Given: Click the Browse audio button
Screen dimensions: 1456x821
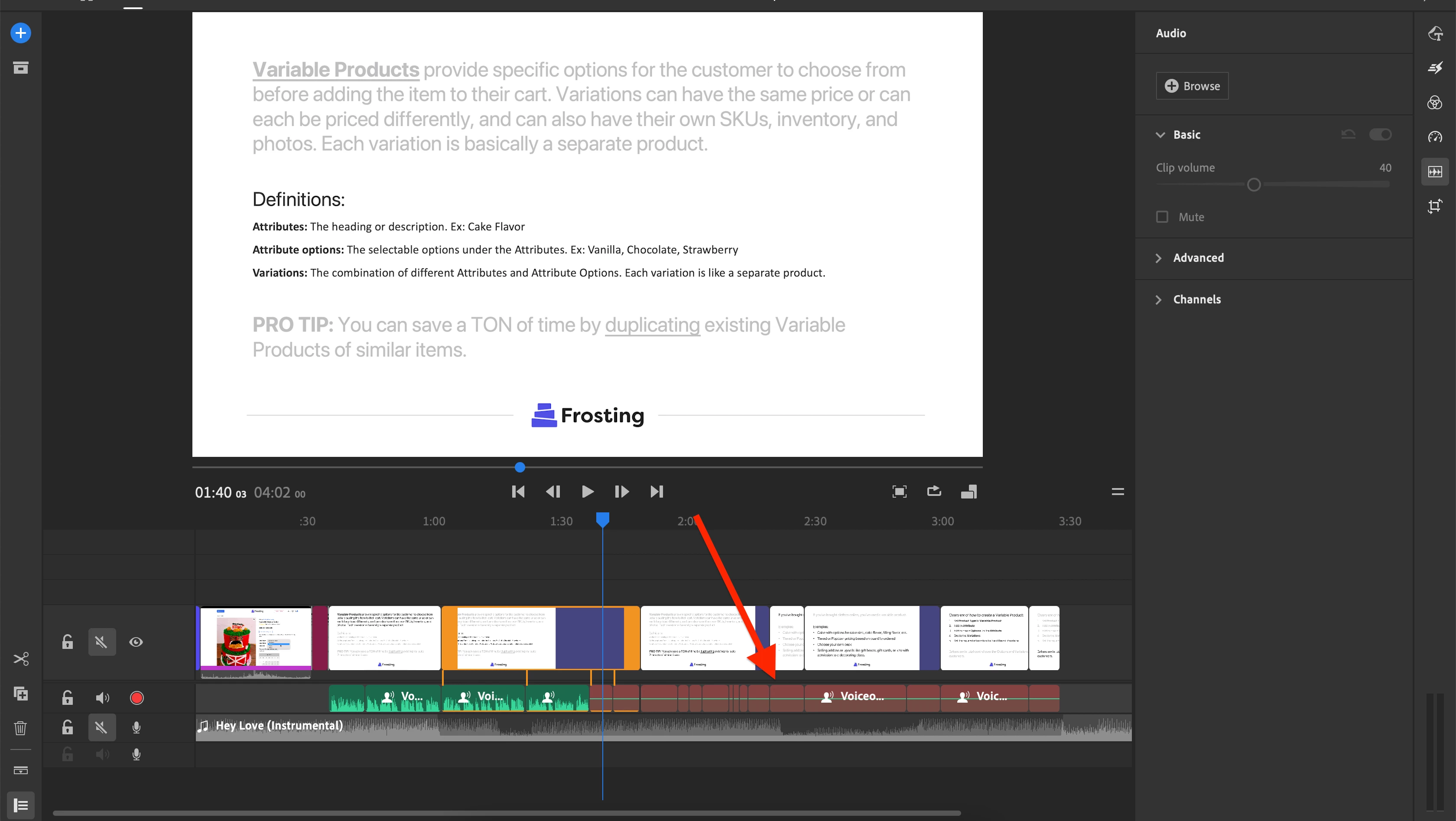Looking at the screenshot, I should (1192, 86).
